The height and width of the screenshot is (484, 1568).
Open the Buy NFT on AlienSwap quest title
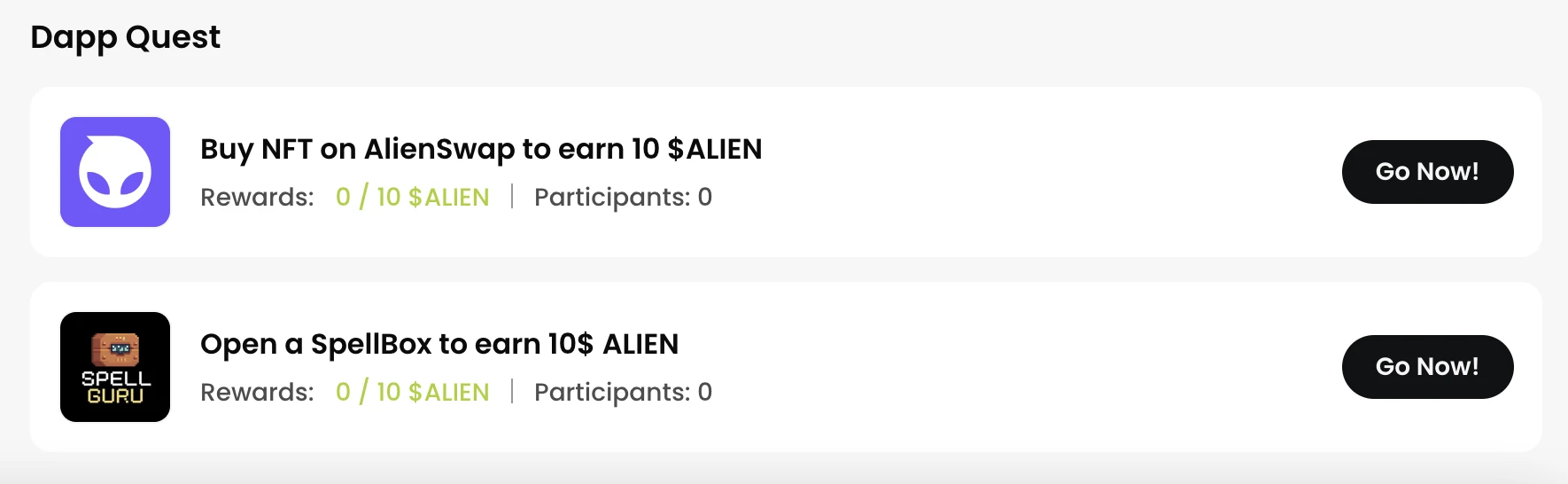click(x=480, y=149)
